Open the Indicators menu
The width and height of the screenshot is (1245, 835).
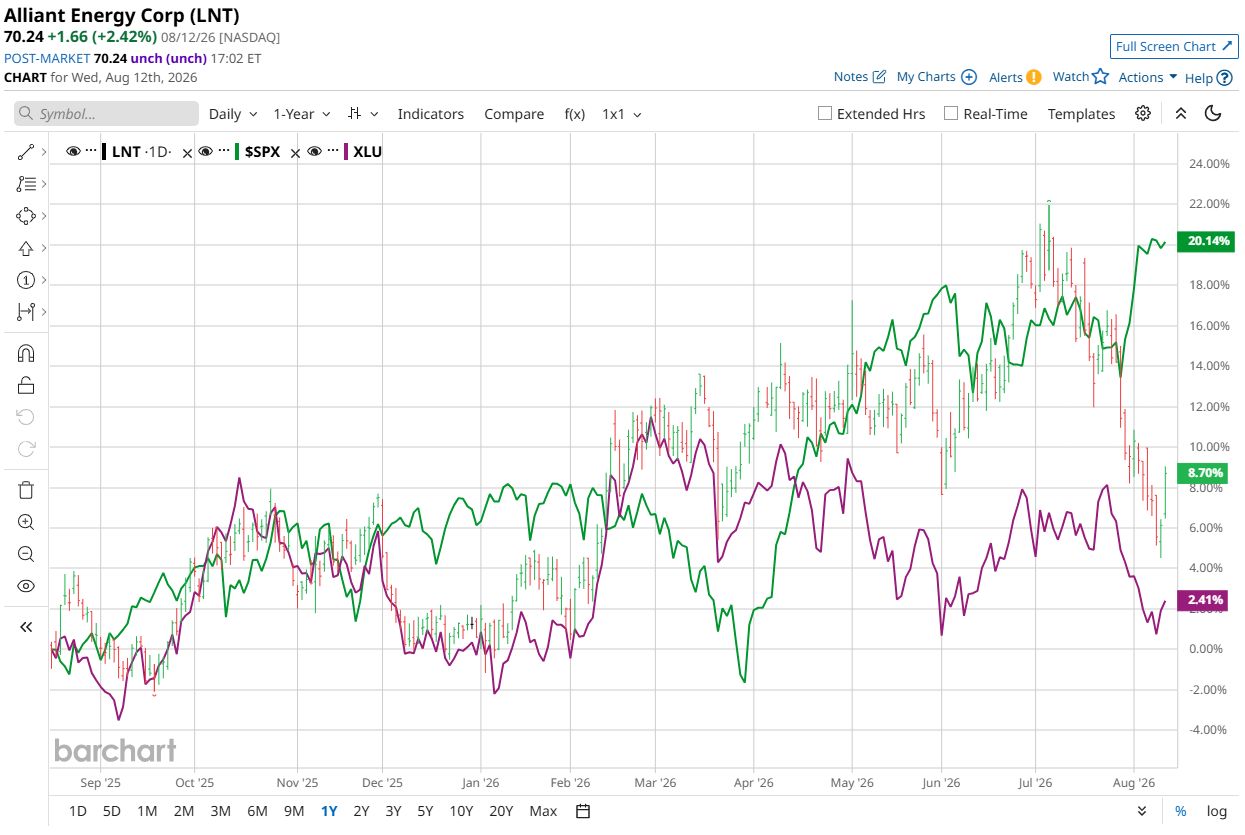431,114
